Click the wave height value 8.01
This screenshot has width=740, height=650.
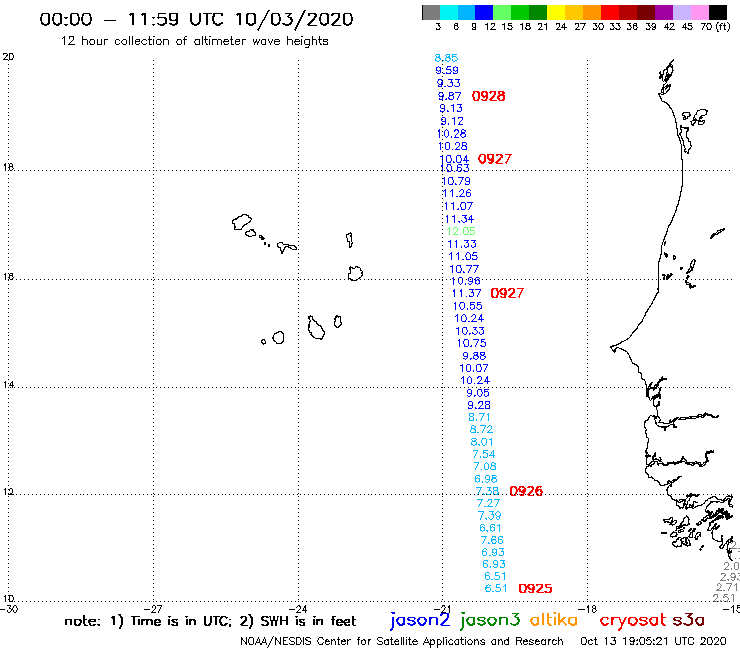tap(482, 442)
